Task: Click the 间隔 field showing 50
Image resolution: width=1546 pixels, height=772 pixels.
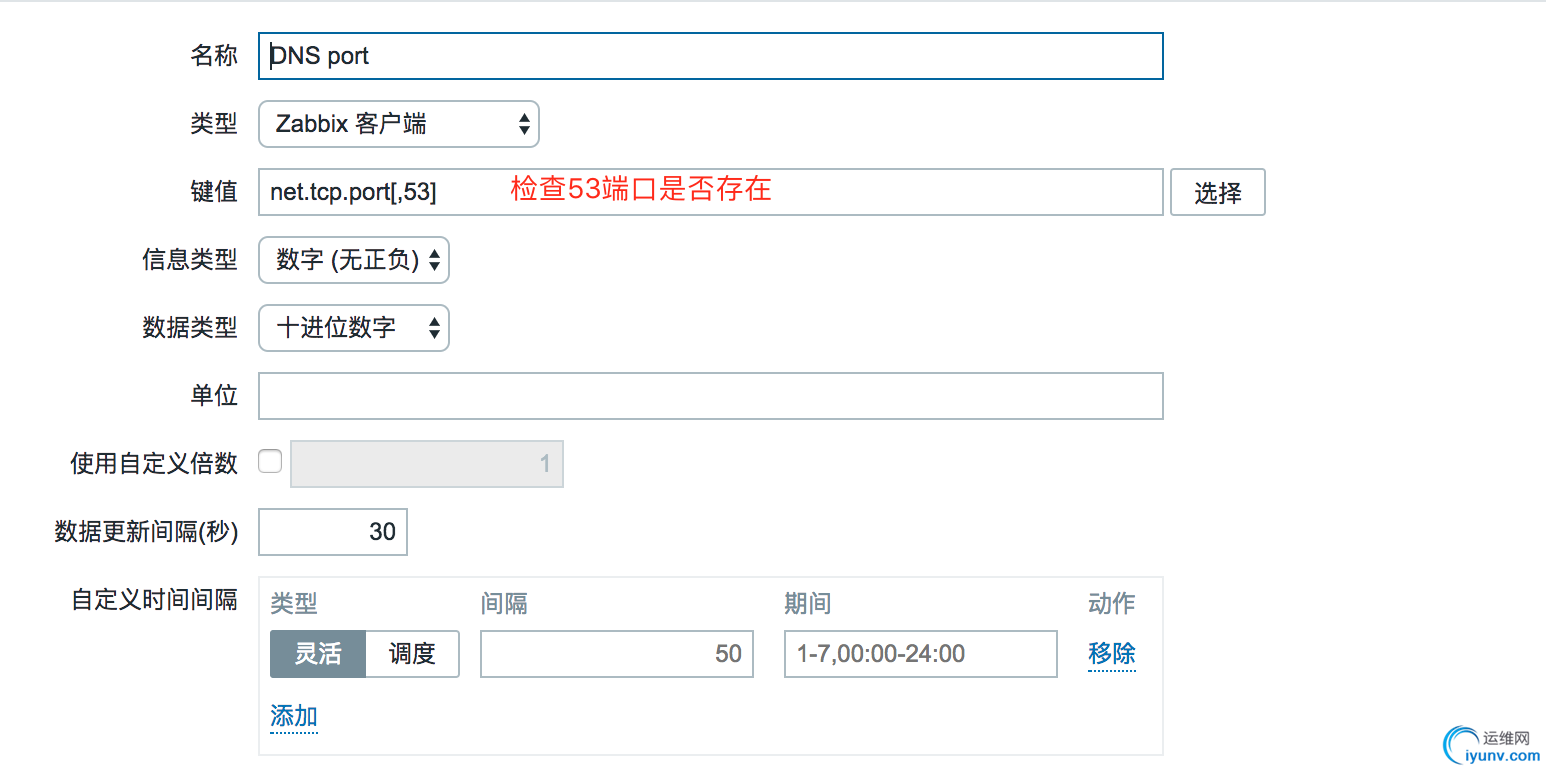Action: pyautogui.click(x=616, y=654)
